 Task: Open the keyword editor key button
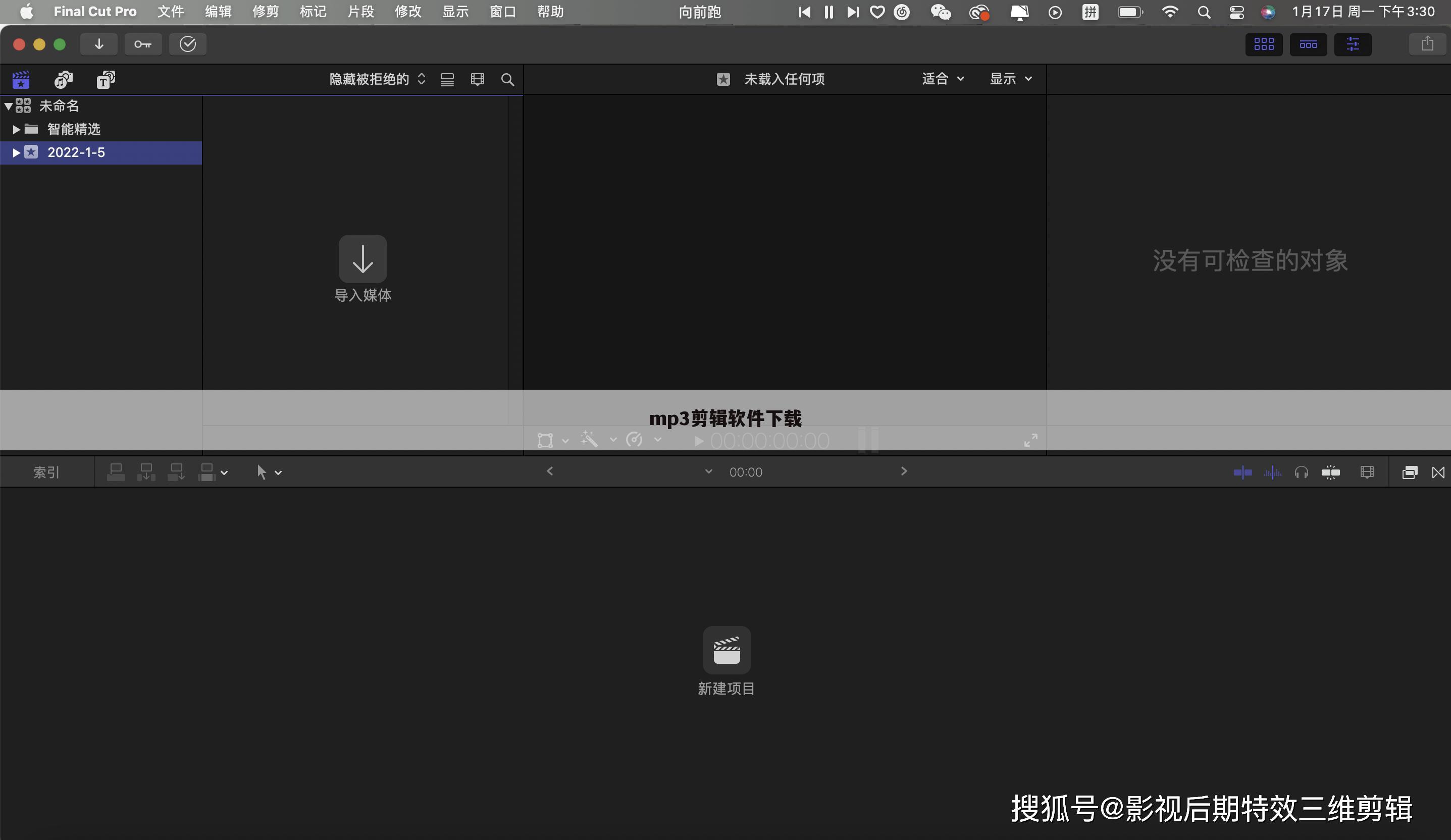tap(143, 44)
